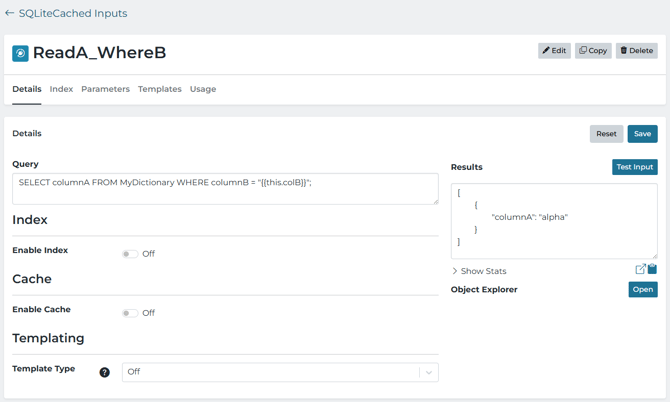Click inside the Query text field
The image size is (670, 402).
tap(225, 189)
